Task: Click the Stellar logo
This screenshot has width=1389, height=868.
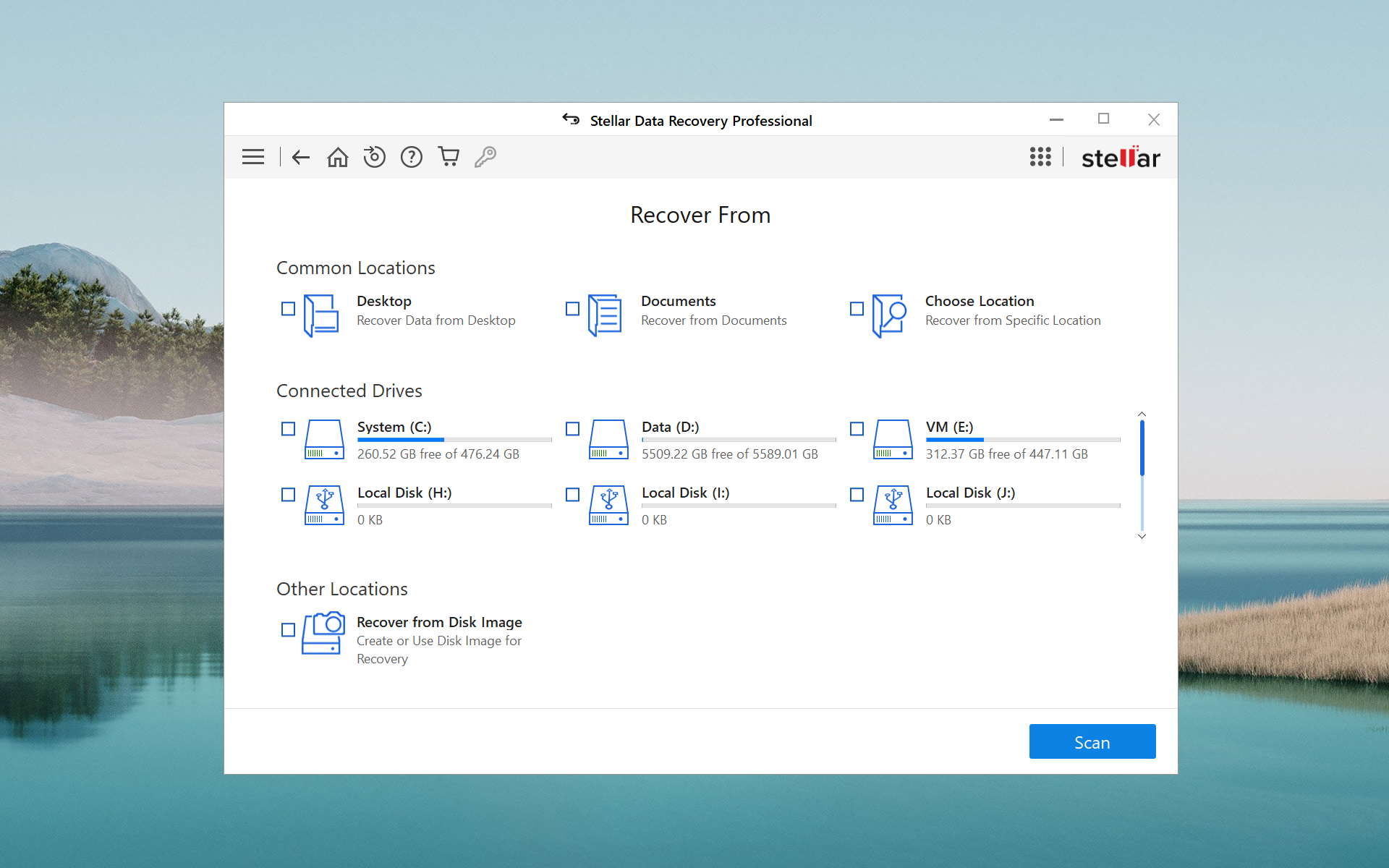Action: (1121, 157)
